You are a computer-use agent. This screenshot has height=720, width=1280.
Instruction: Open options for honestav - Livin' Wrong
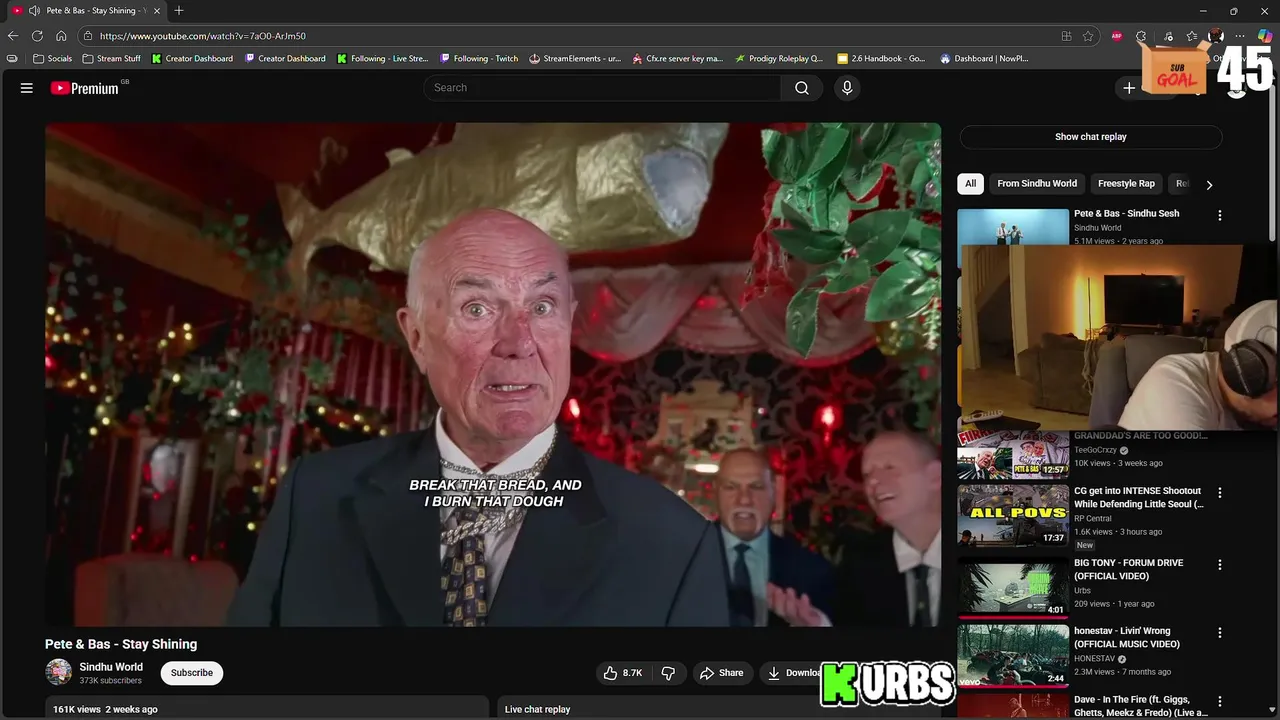(1219, 633)
